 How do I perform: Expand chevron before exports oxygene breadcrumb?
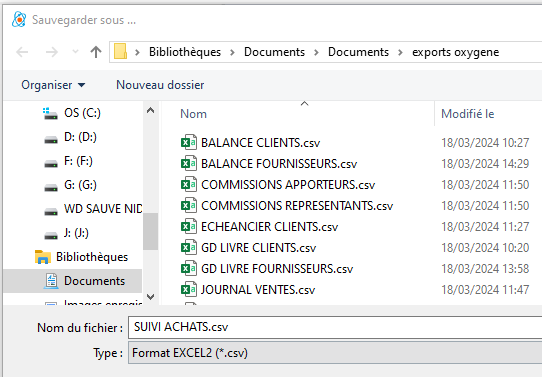click(x=400, y=52)
